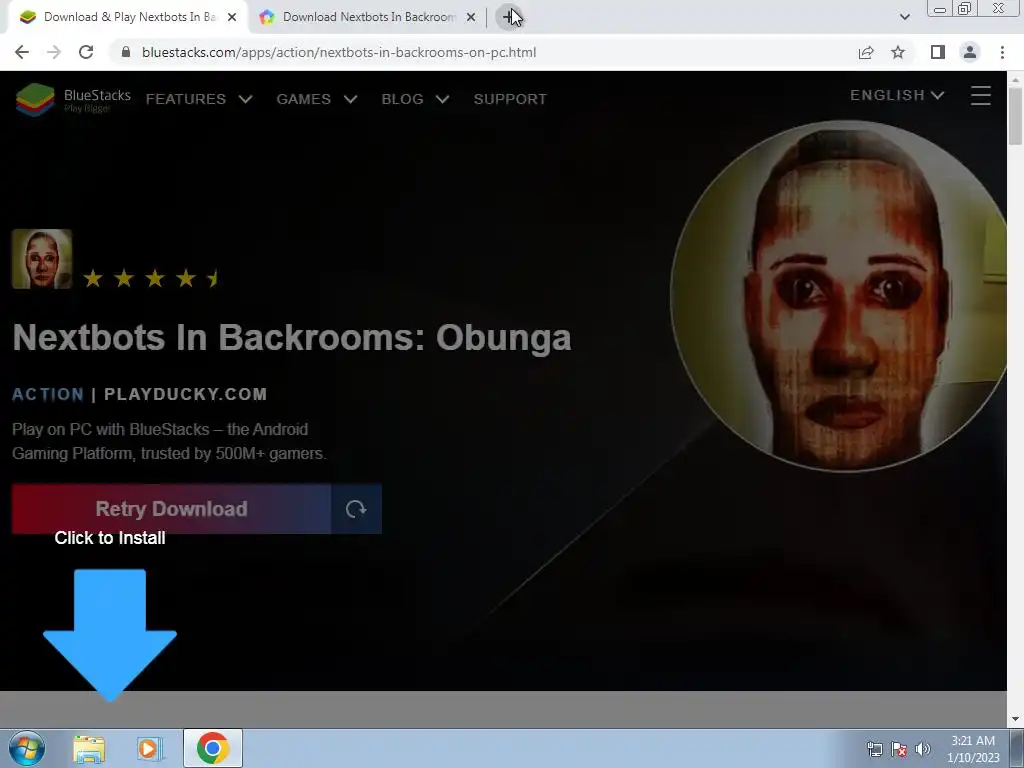
Task: Click the BlueStacks logo
Action: tap(73, 99)
